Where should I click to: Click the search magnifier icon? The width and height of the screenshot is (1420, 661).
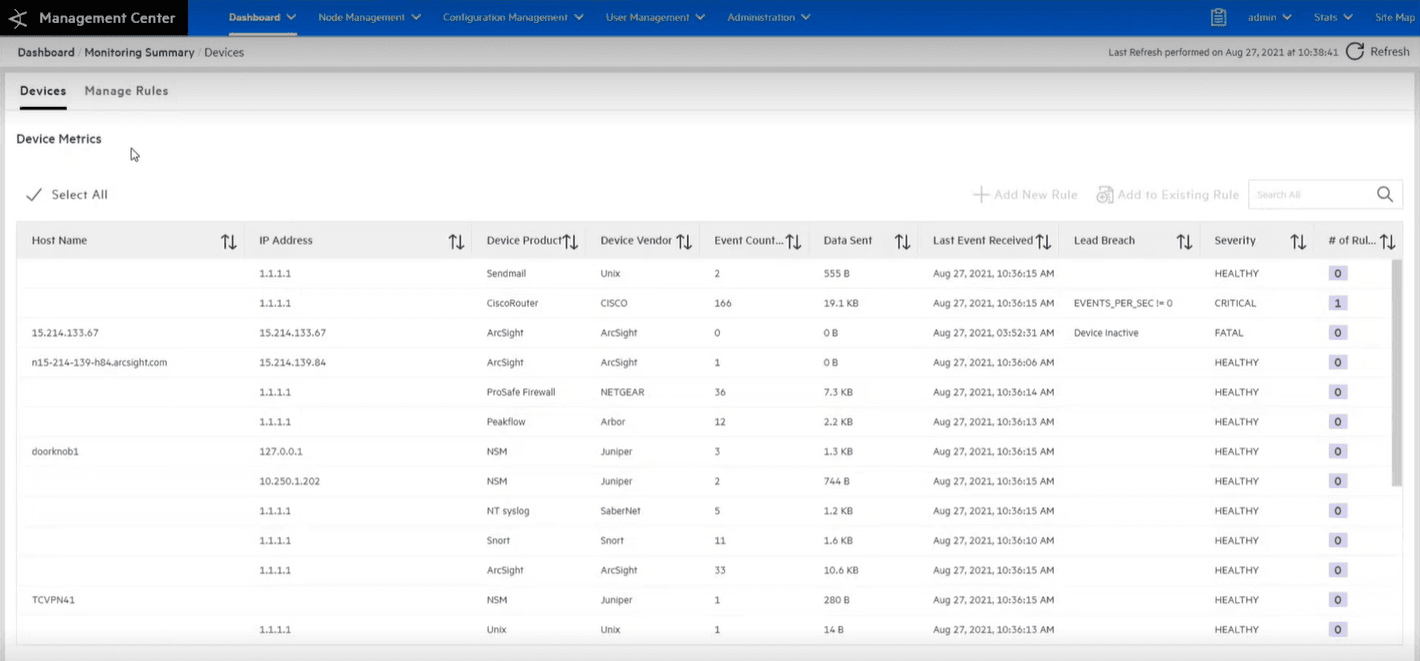tap(1384, 195)
